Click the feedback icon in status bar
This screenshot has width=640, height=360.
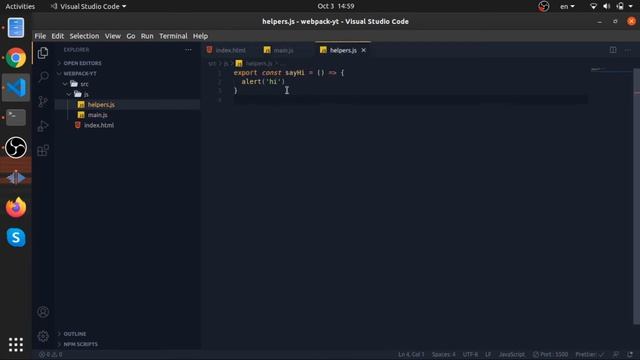[616, 354]
